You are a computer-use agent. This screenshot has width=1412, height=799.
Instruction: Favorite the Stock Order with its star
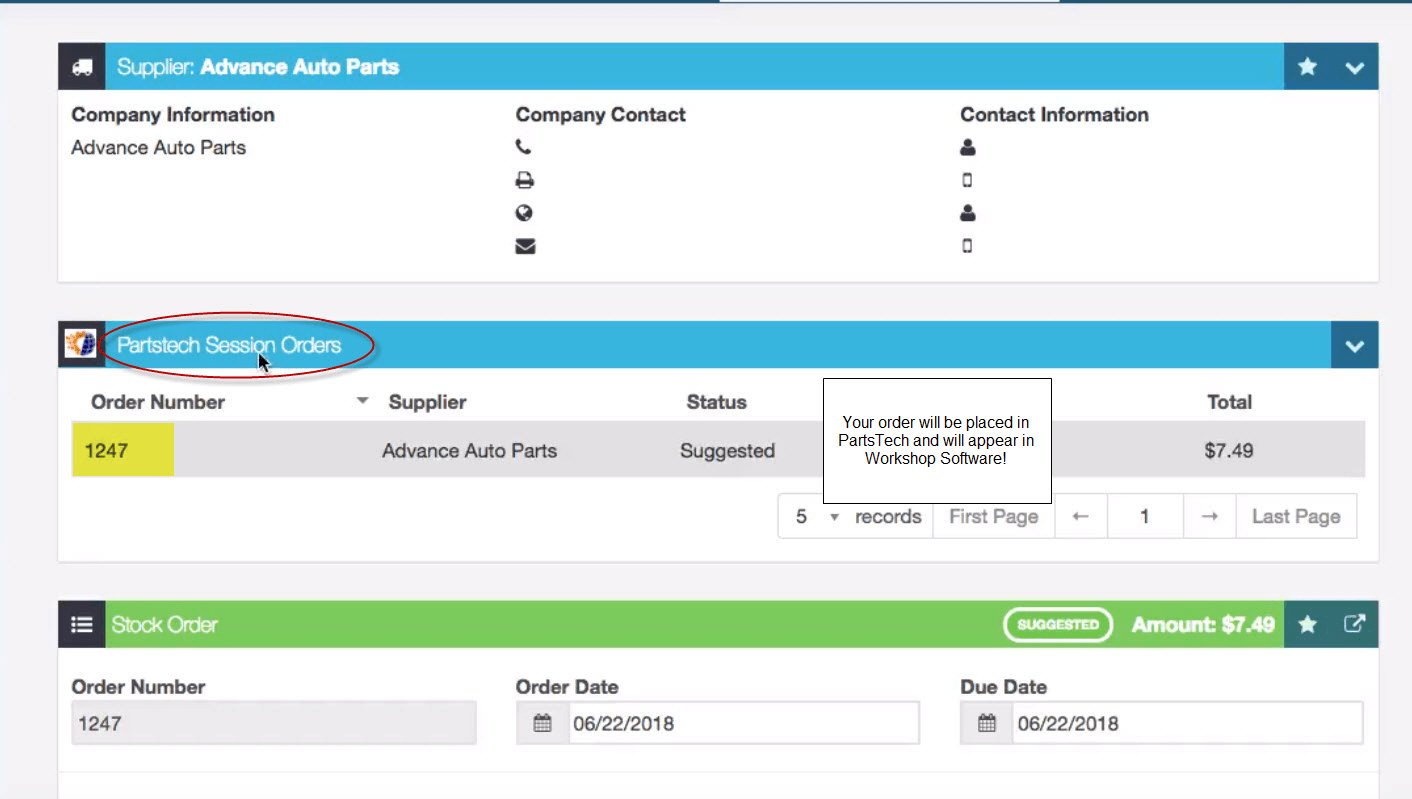click(1307, 624)
